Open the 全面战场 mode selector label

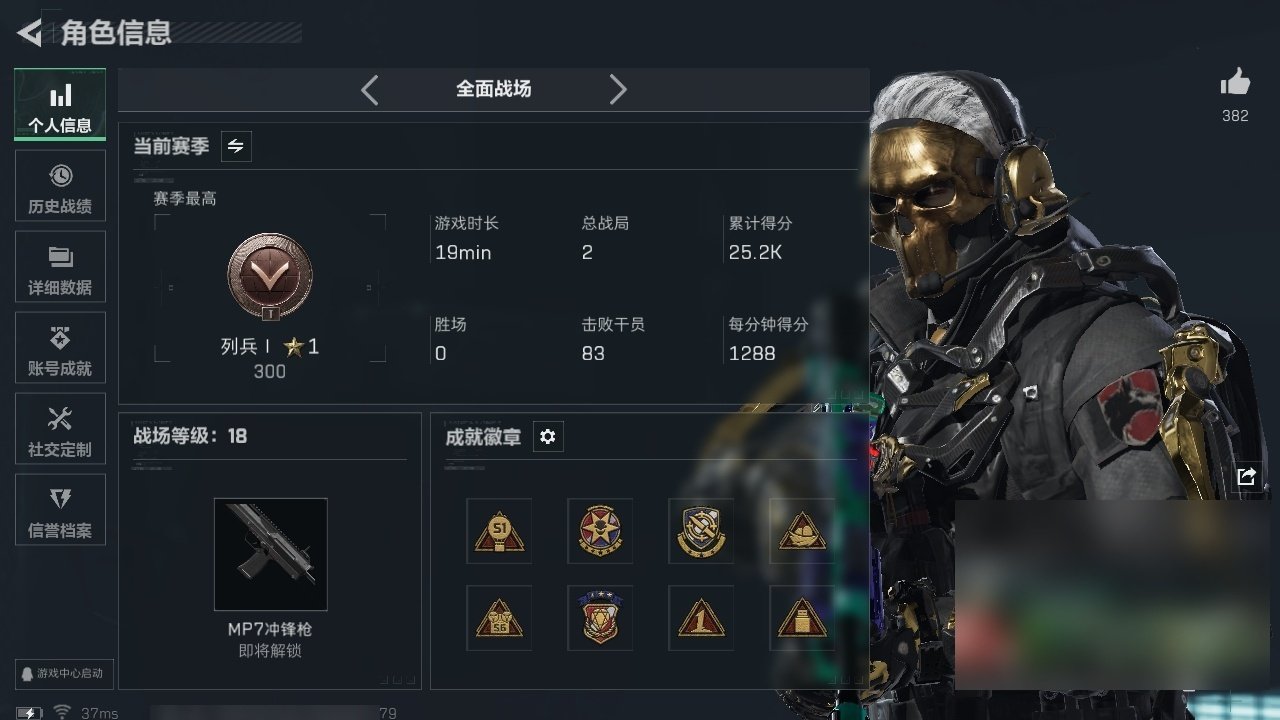[494, 89]
